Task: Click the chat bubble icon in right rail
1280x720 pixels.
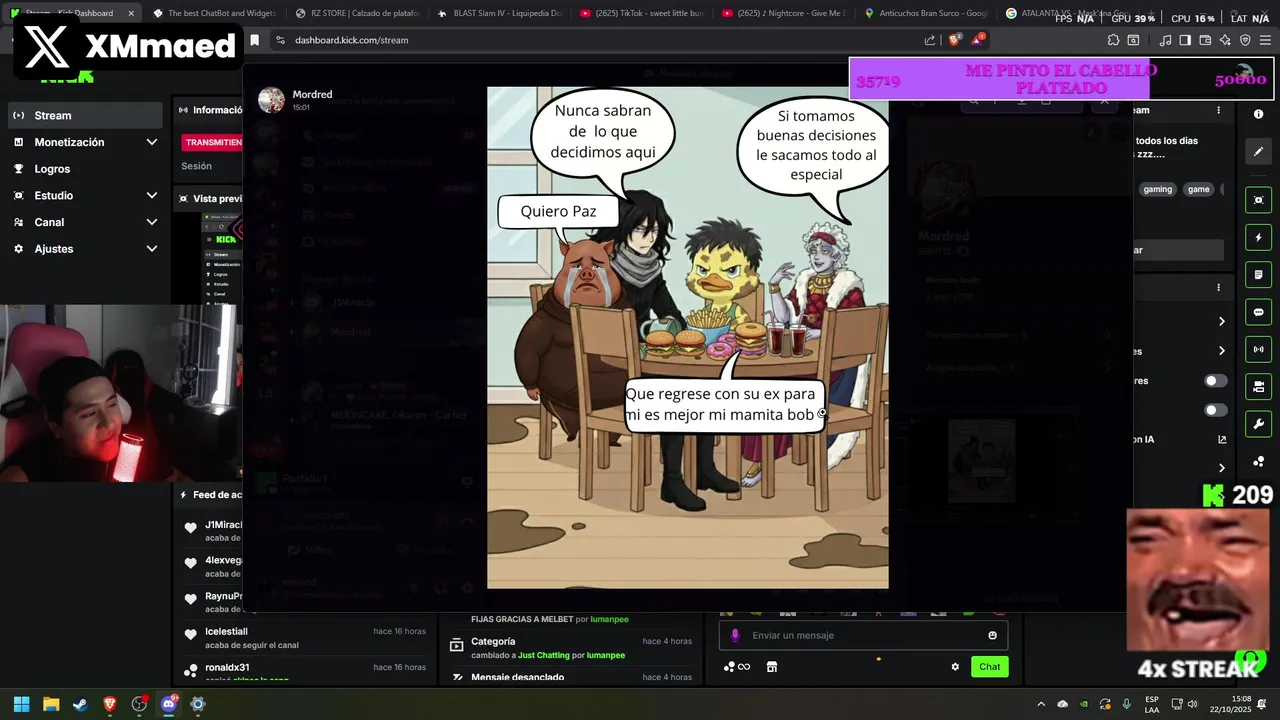Action: [1258, 312]
